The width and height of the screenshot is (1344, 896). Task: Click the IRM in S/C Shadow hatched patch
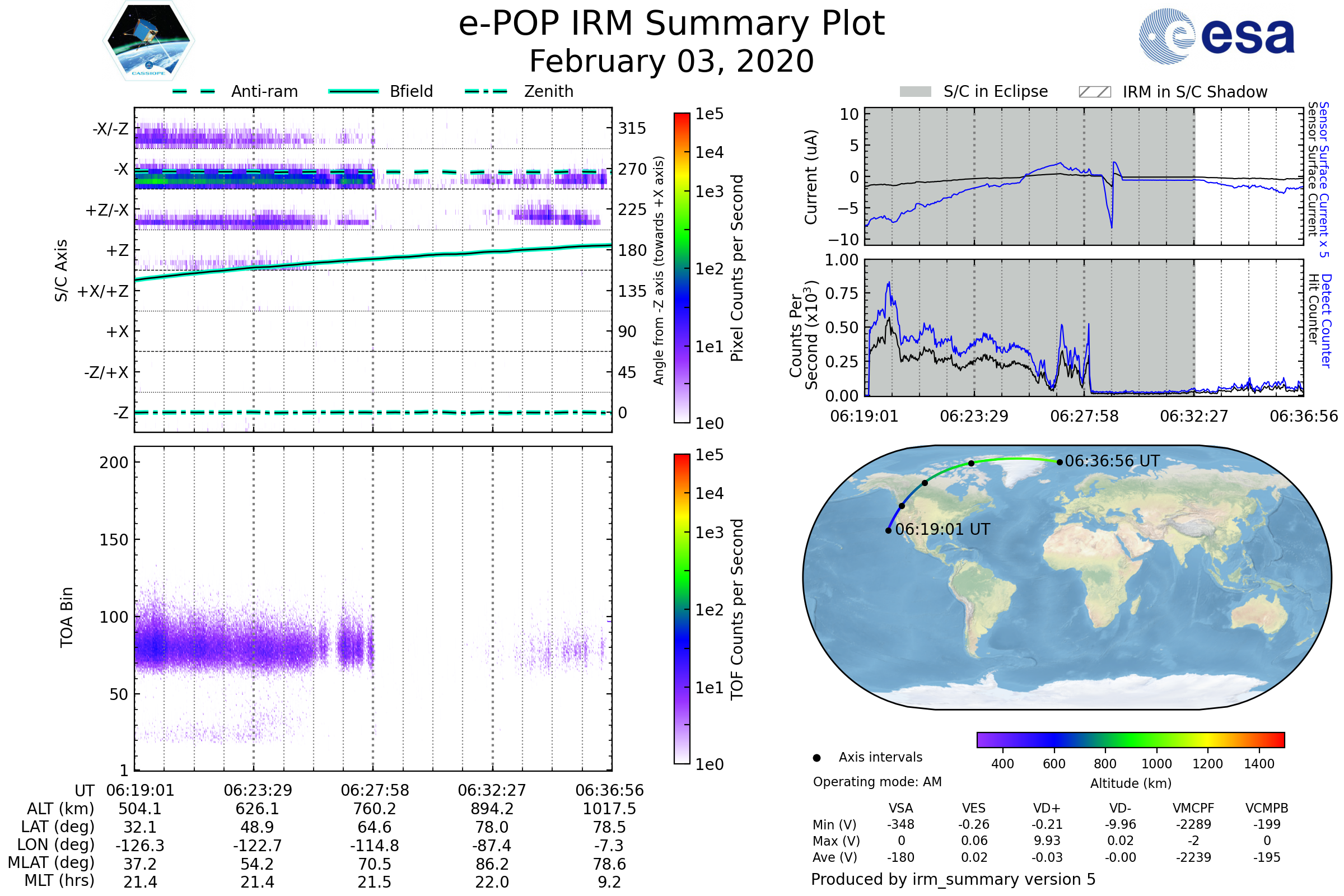point(1094,92)
